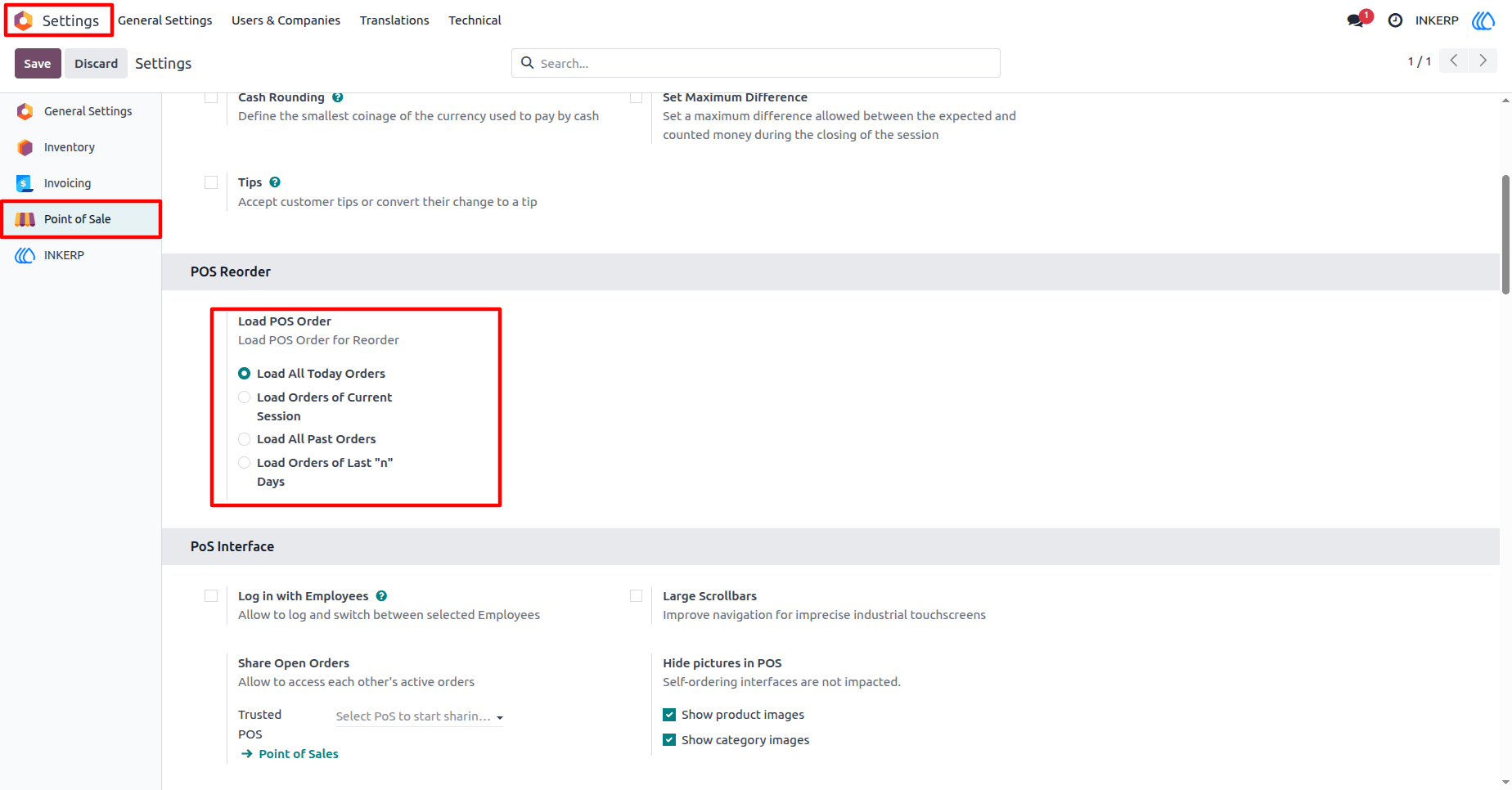The width and height of the screenshot is (1512, 790).
Task: Open General Settings top menu
Action: pyautogui.click(x=164, y=20)
